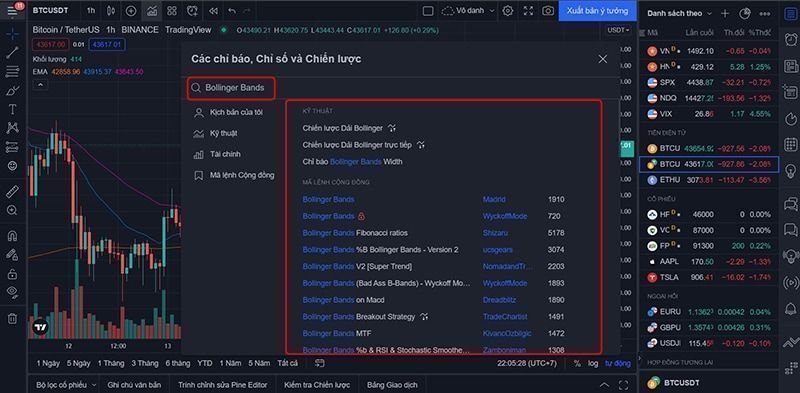Image resolution: width=800 pixels, height=393 pixels.
Task: Select the Mã lệnh Cộng đồng category
Action: pyautogui.click(x=234, y=175)
